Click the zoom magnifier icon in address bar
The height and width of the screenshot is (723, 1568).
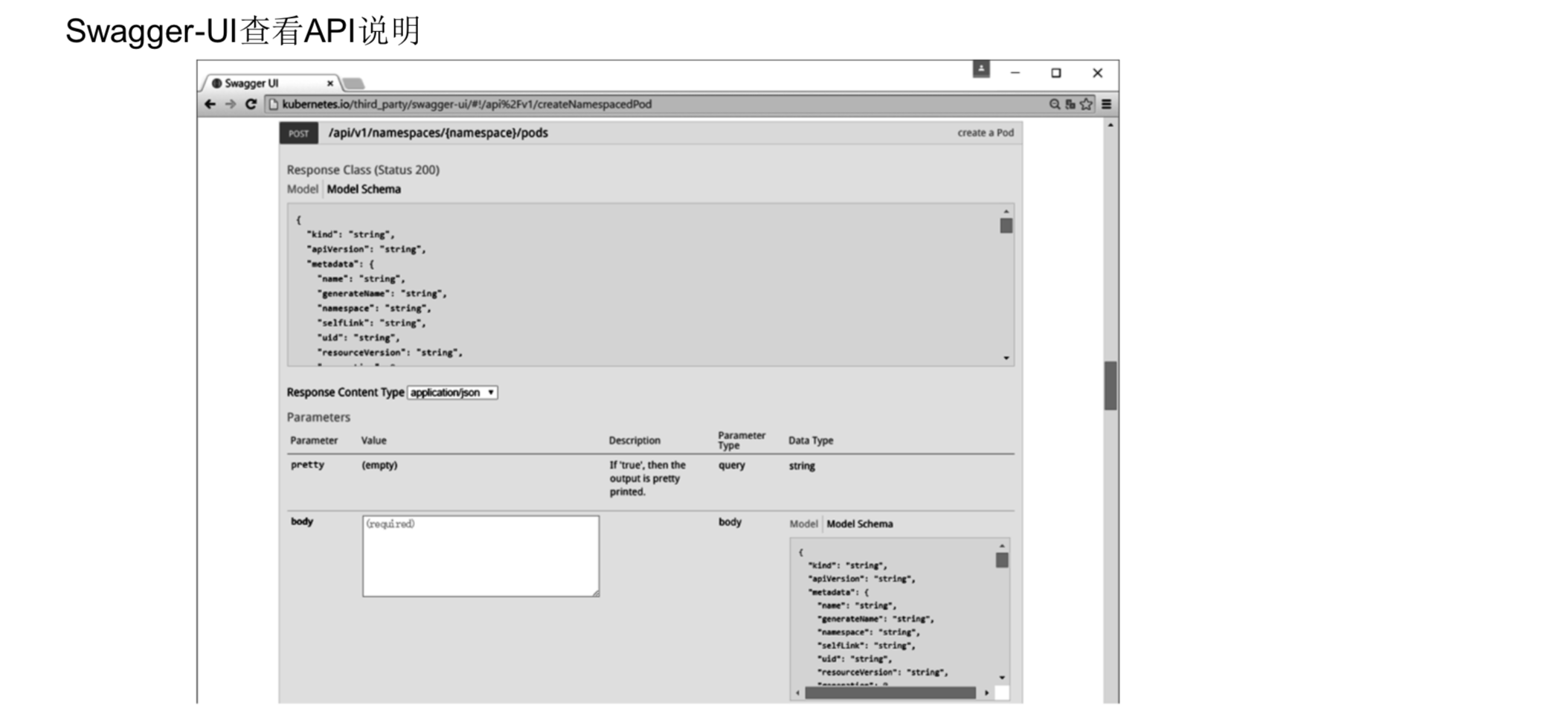(x=1054, y=104)
